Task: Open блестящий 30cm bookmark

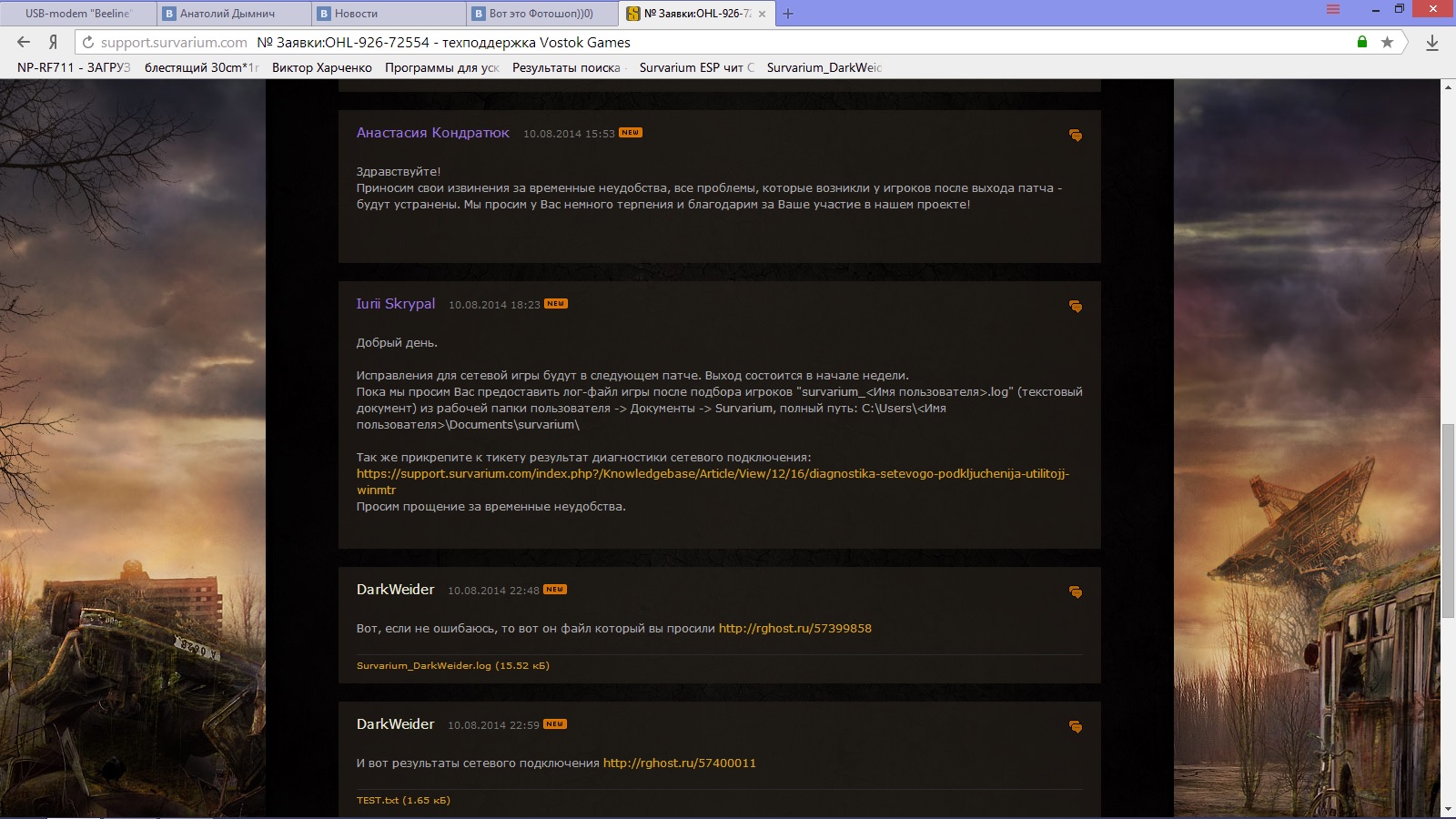Action: tap(202, 67)
